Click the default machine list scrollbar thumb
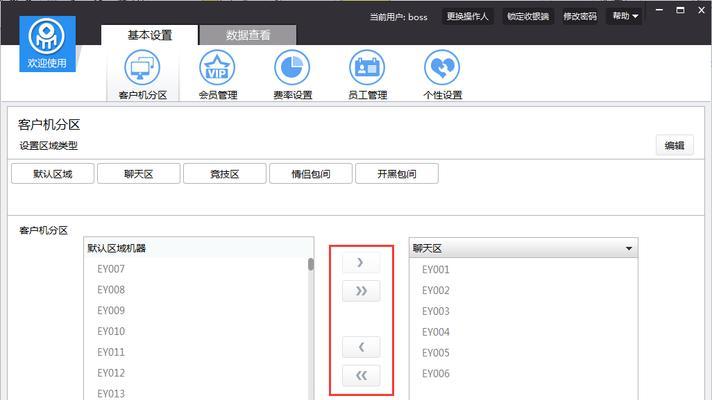Viewport: 712px width, 400px height. click(311, 264)
